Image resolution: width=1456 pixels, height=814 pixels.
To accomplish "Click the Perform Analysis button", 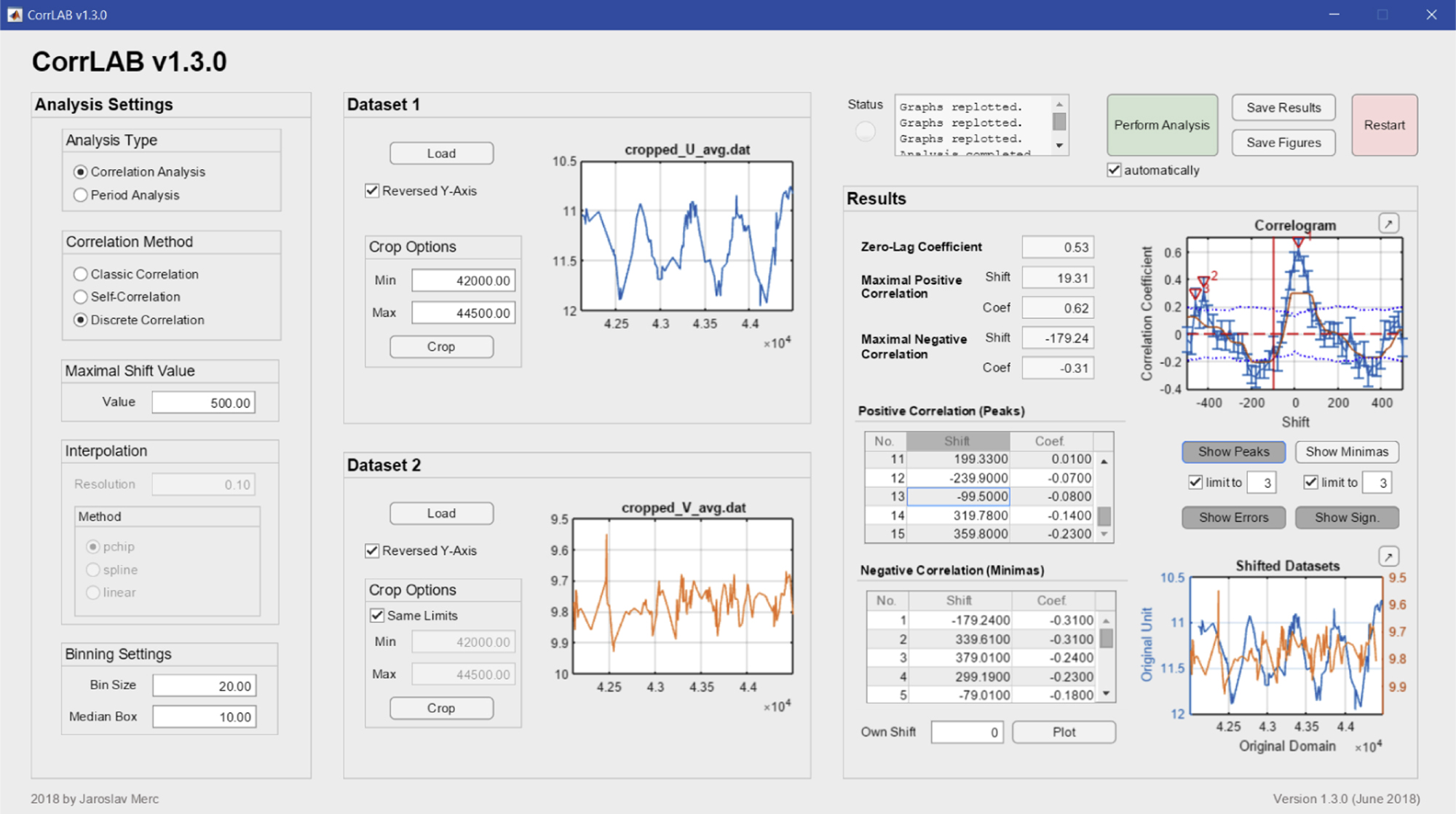I will point(1162,125).
